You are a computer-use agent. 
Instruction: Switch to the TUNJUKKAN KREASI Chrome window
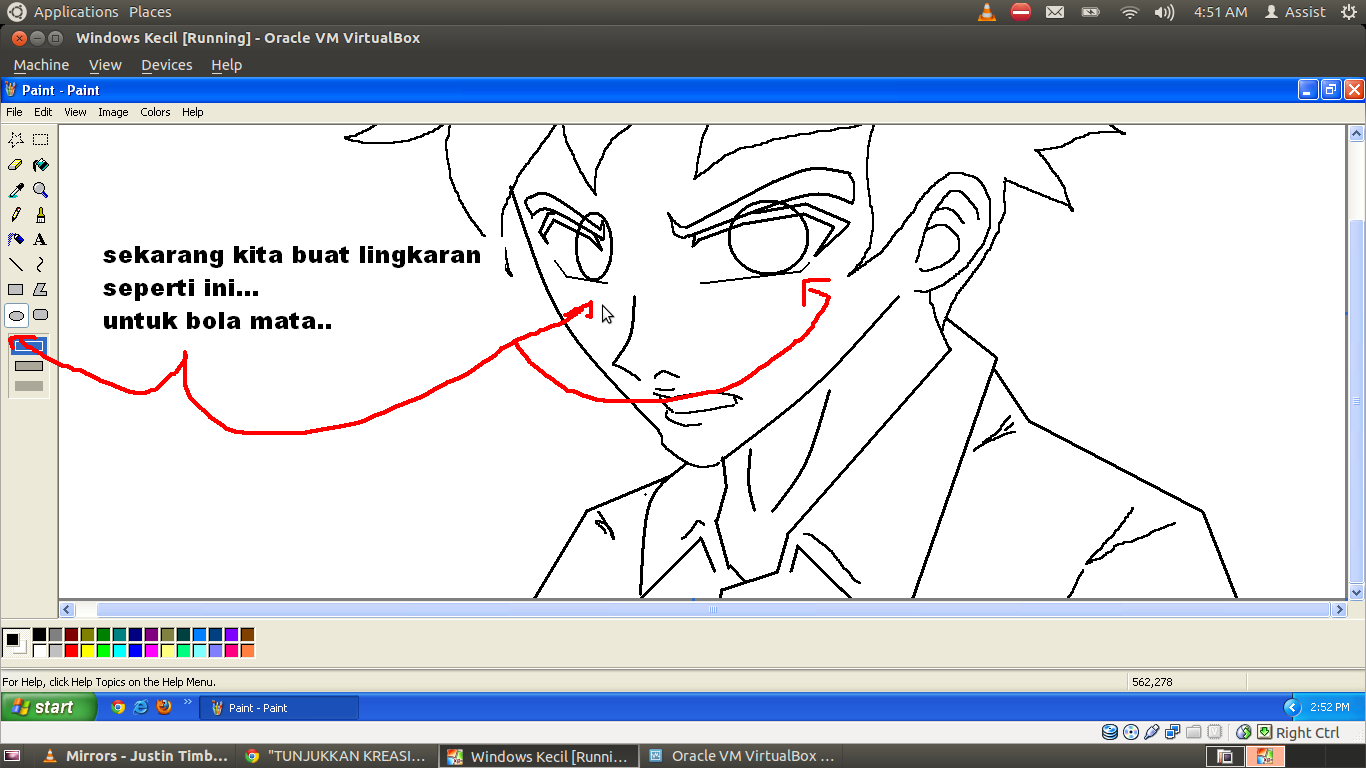click(x=337, y=756)
